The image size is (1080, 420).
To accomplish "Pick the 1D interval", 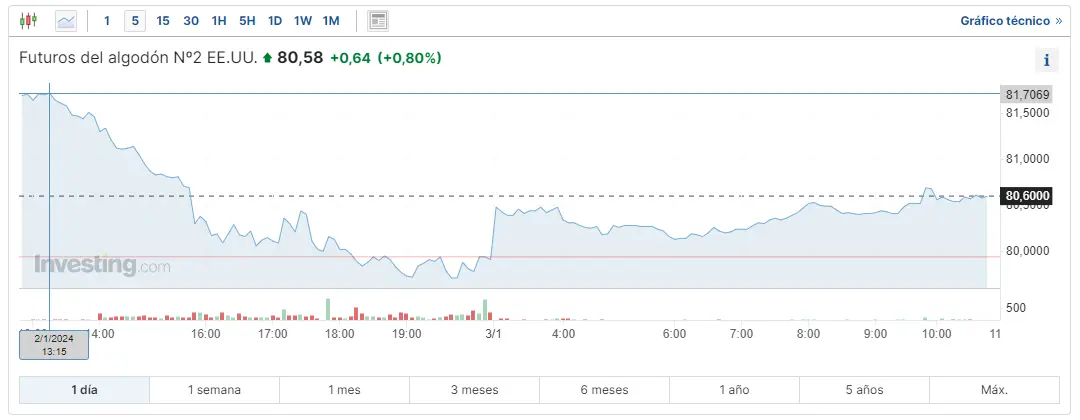I will point(275,20).
